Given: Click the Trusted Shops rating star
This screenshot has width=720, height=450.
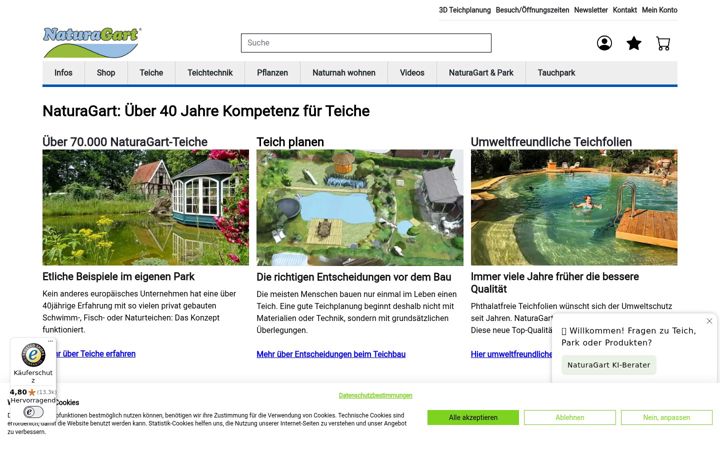Looking at the screenshot, I should pos(32,392).
